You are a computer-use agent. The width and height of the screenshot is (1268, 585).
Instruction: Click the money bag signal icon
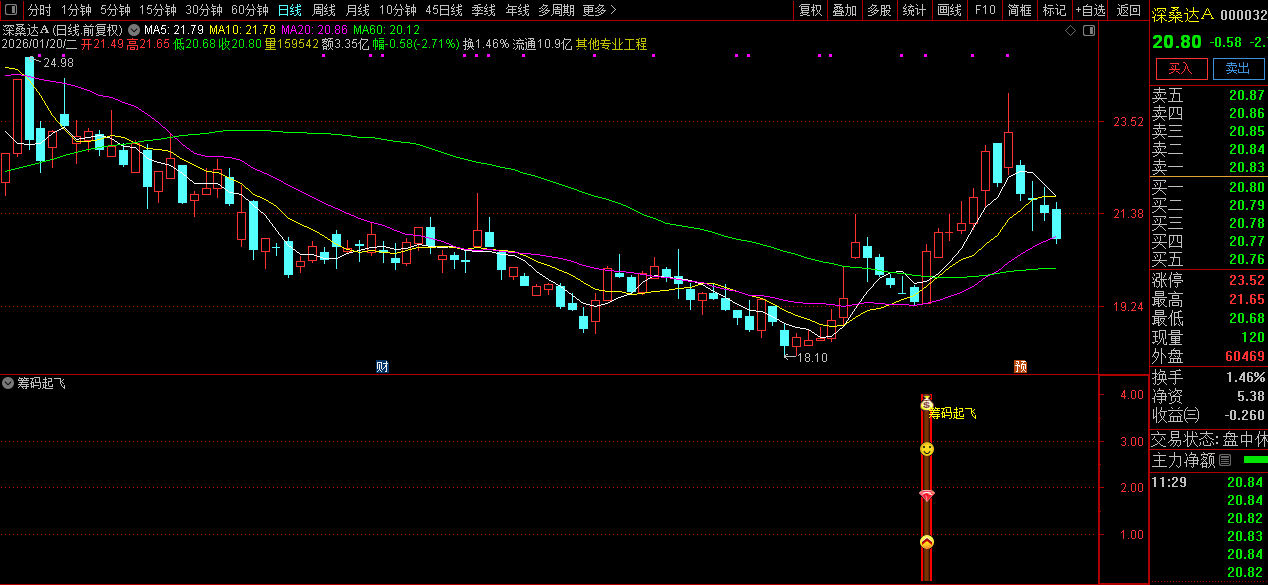coord(926,404)
